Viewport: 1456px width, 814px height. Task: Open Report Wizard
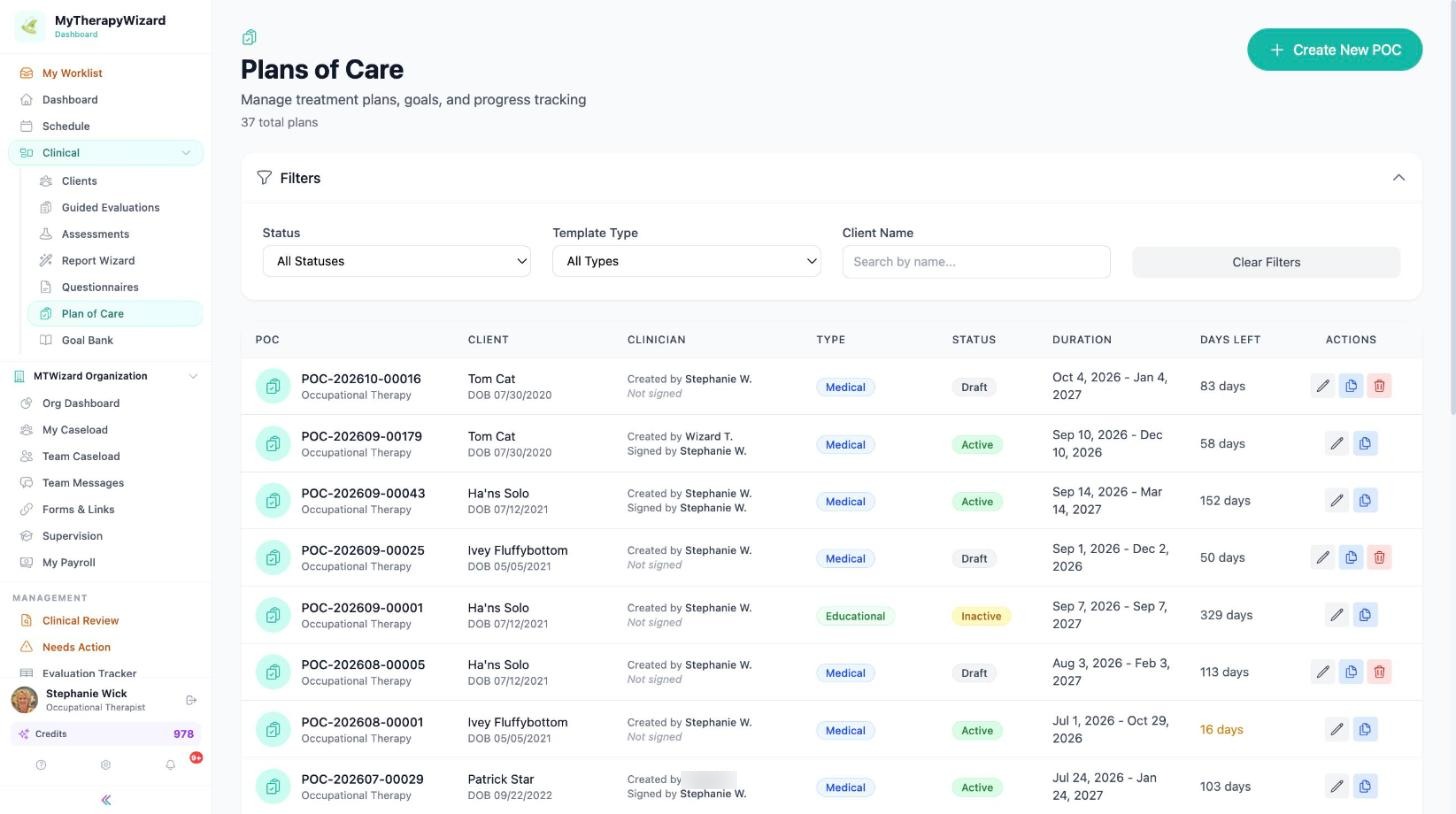tap(98, 261)
